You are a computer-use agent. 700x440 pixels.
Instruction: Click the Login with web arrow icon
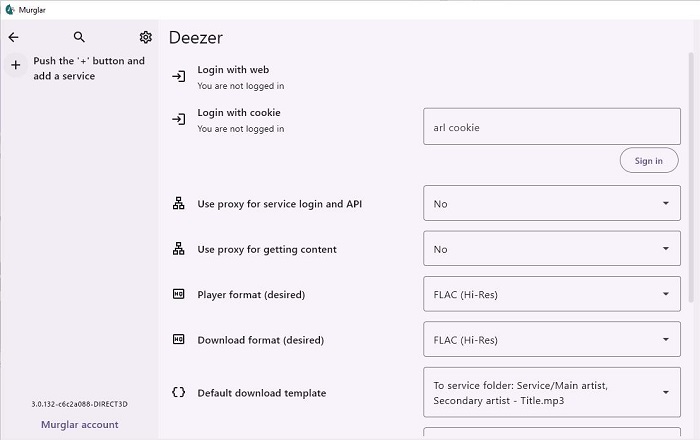[179, 76]
